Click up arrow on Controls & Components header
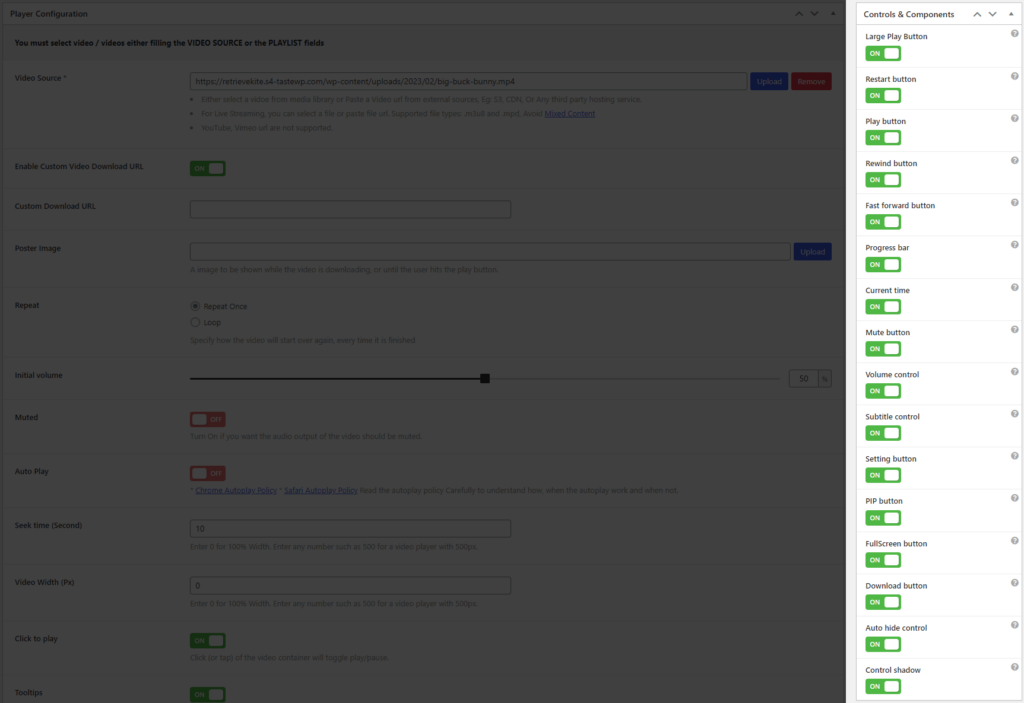The image size is (1024, 703). click(x=977, y=14)
